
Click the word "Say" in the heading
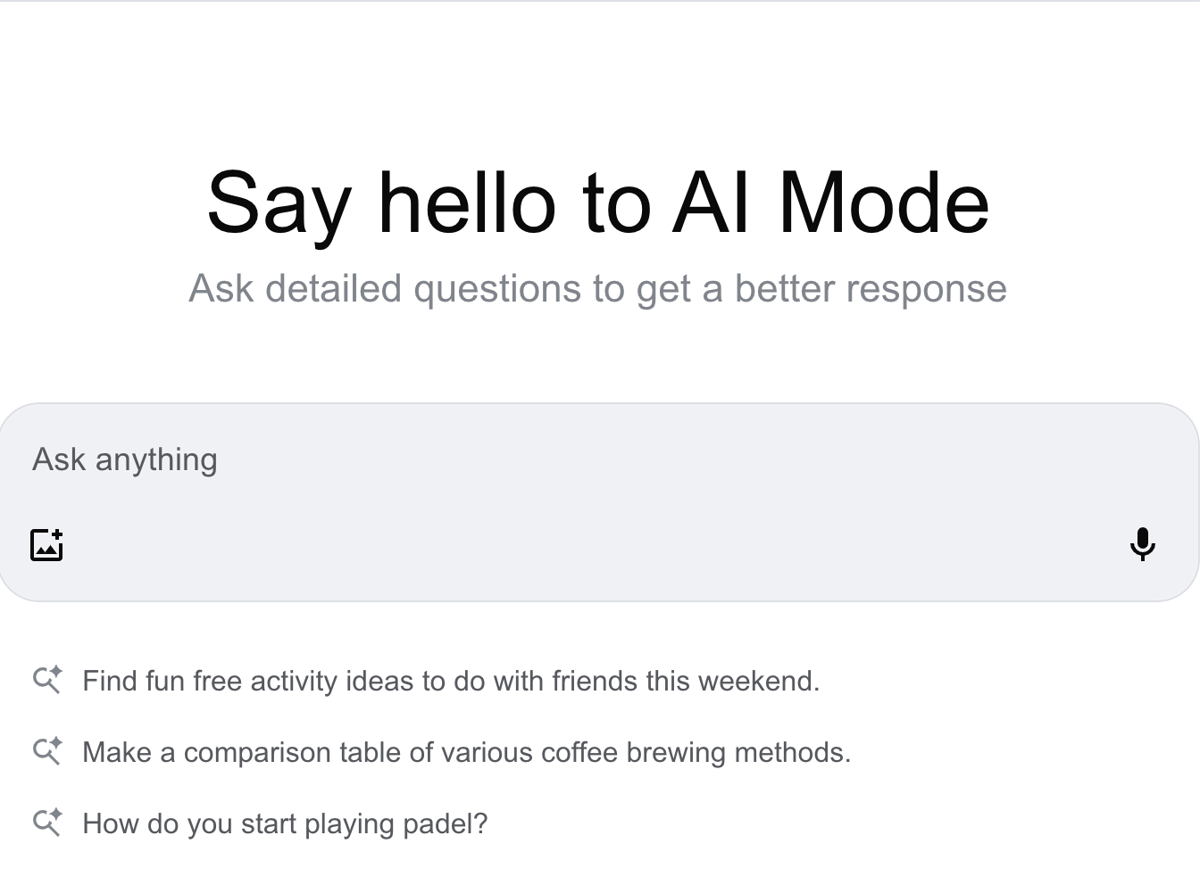278,204
